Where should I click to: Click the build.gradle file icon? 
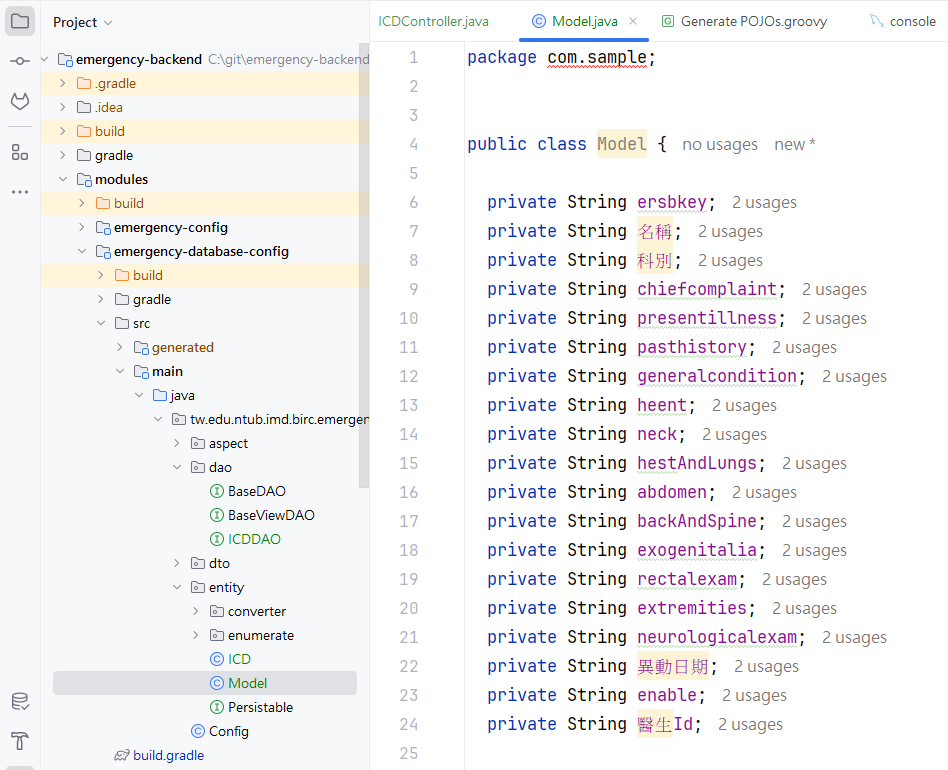tap(122, 755)
